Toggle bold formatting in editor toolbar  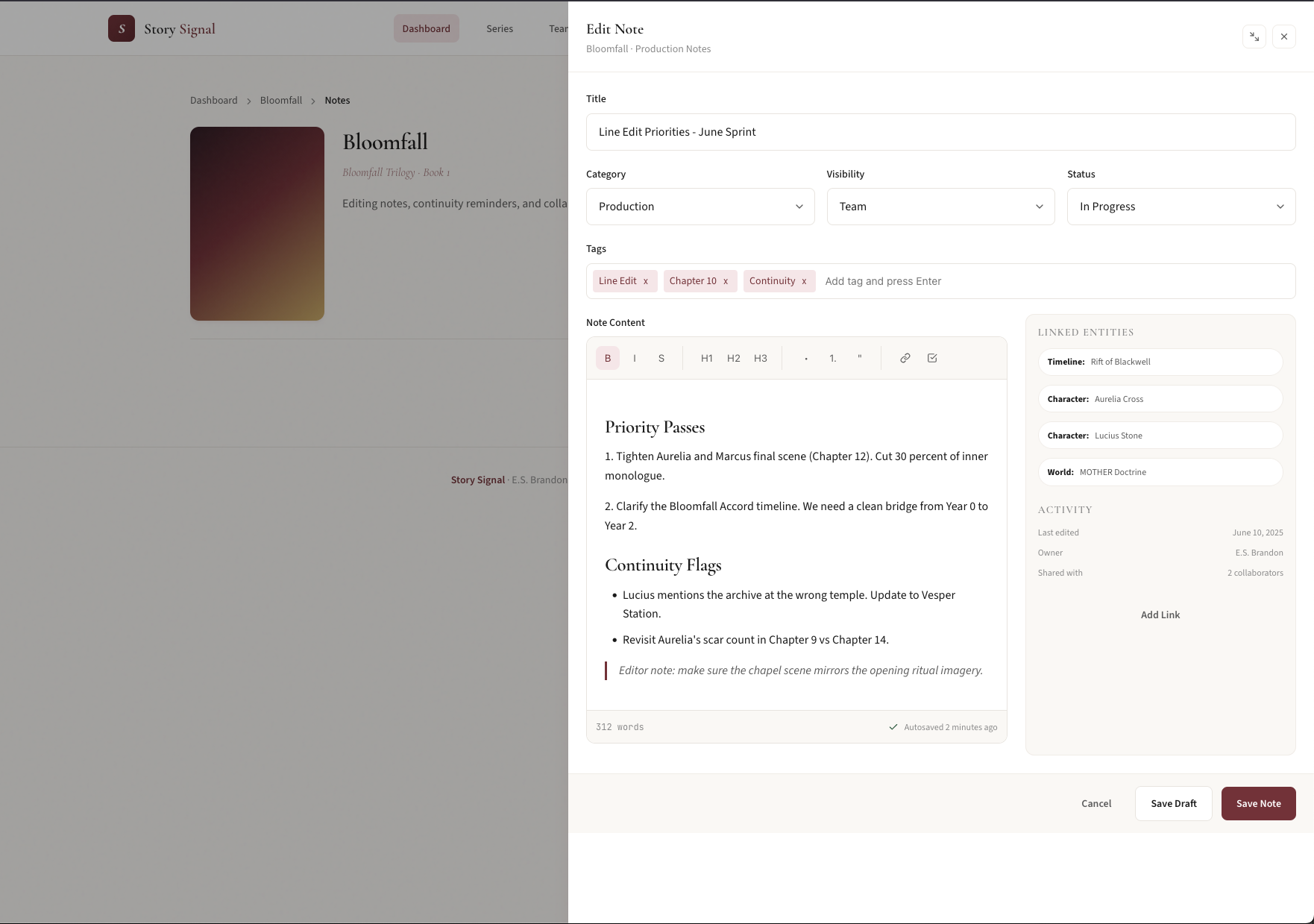tap(607, 359)
